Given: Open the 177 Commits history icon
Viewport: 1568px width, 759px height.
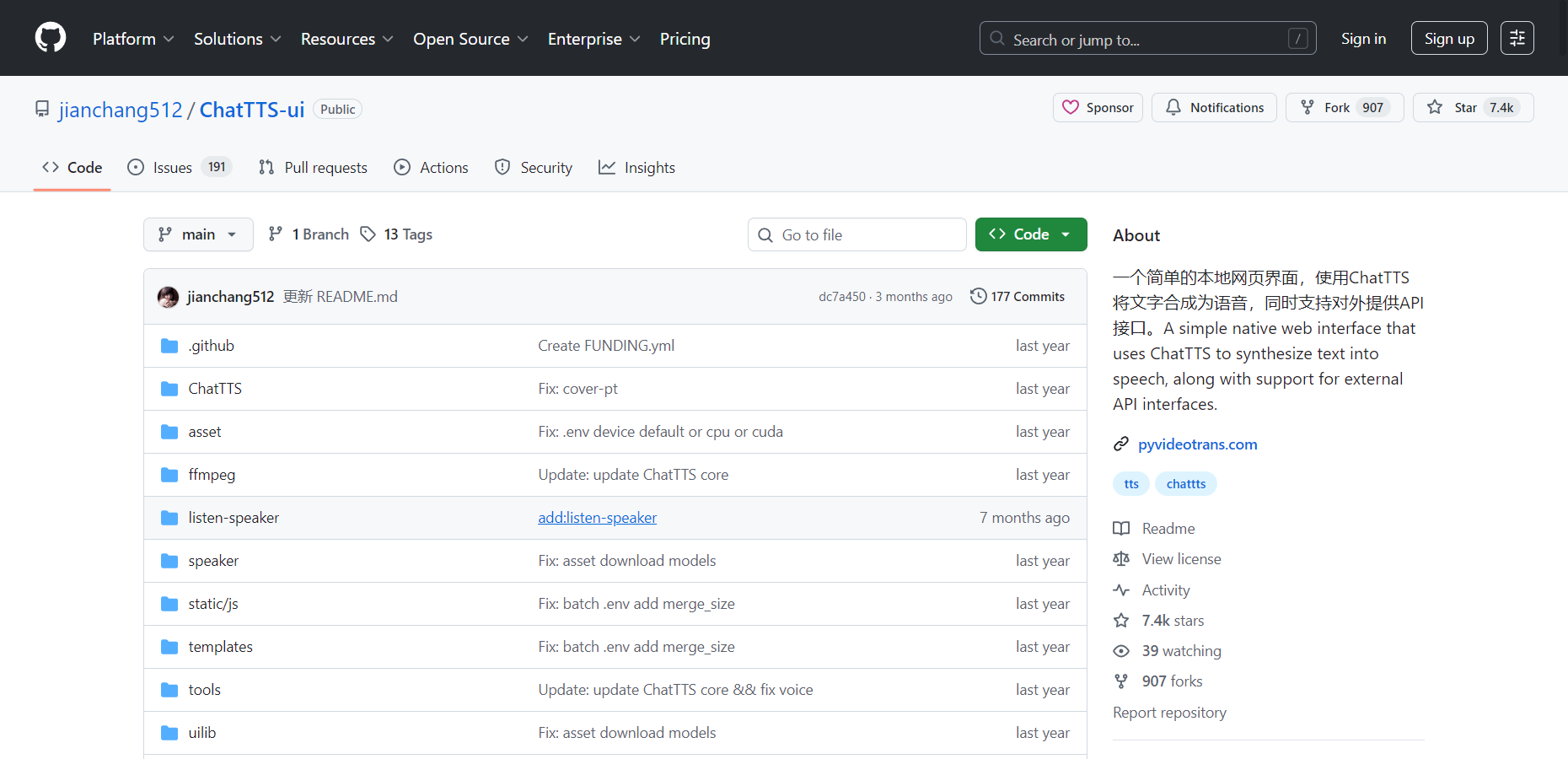Looking at the screenshot, I should tap(978, 296).
